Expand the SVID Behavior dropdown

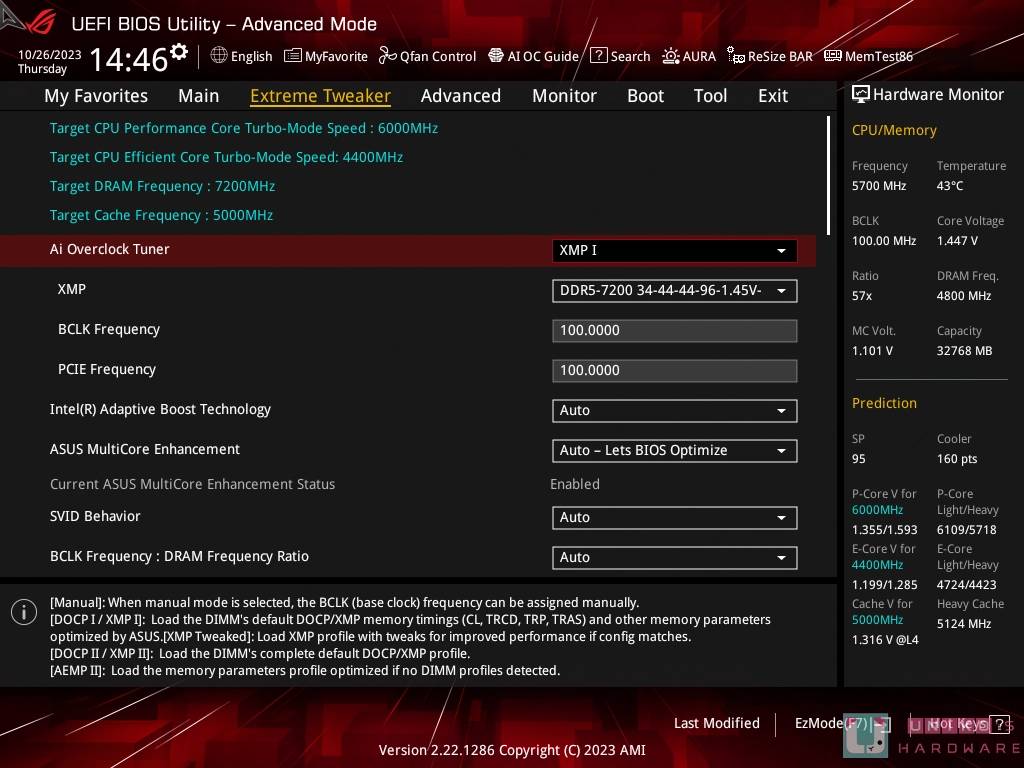point(674,517)
